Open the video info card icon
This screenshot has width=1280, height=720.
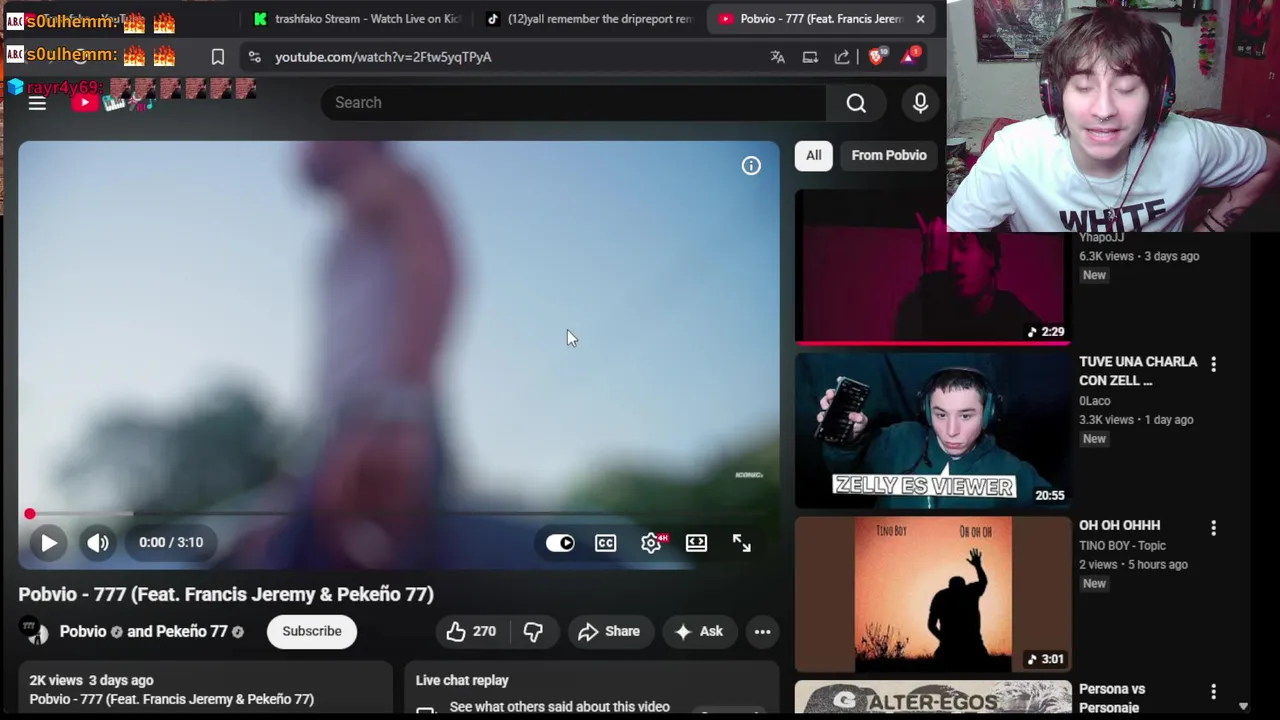click(751, 166)
